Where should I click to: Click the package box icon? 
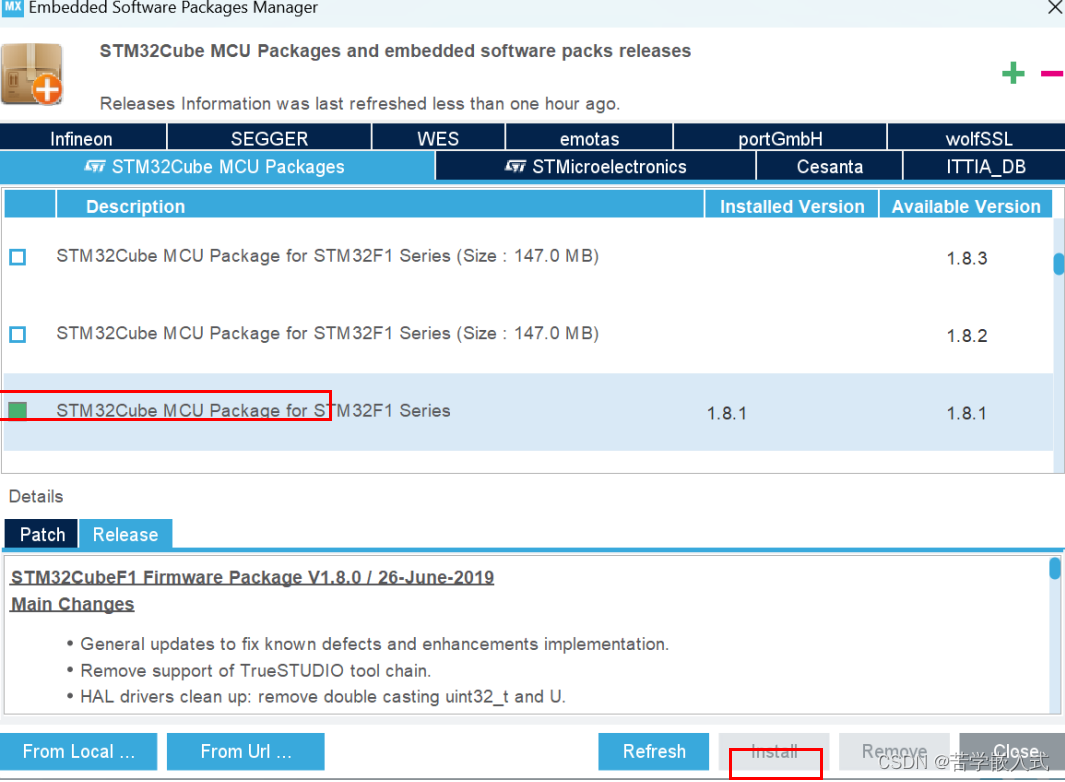tap(32, 74)
